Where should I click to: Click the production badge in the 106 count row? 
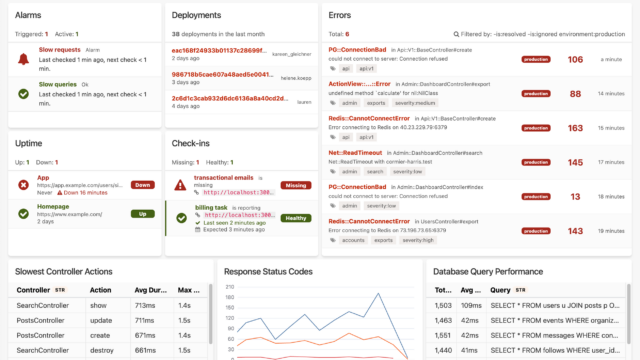click(x=536, y=60)
